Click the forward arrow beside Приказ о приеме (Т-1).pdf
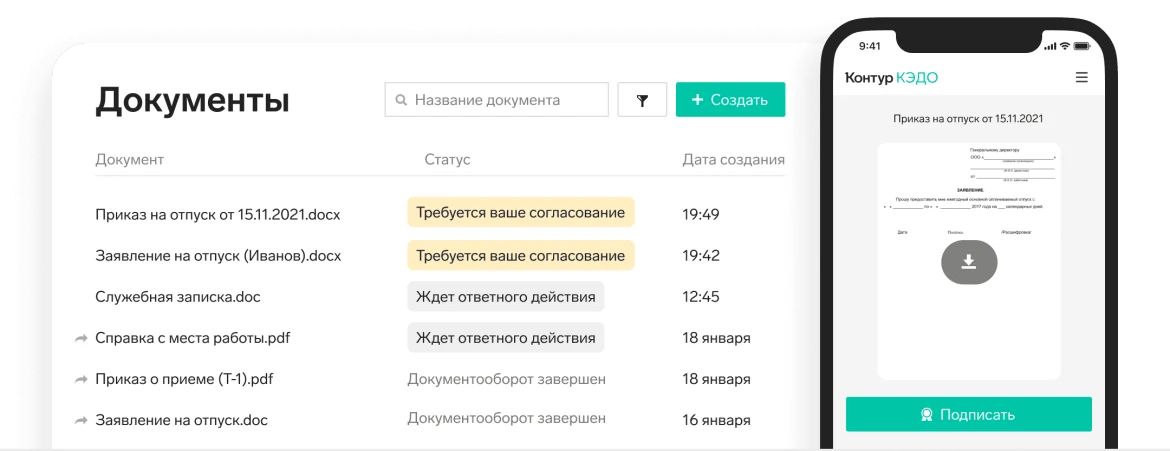The image size is (1170, 451). [x=81, y=379]
